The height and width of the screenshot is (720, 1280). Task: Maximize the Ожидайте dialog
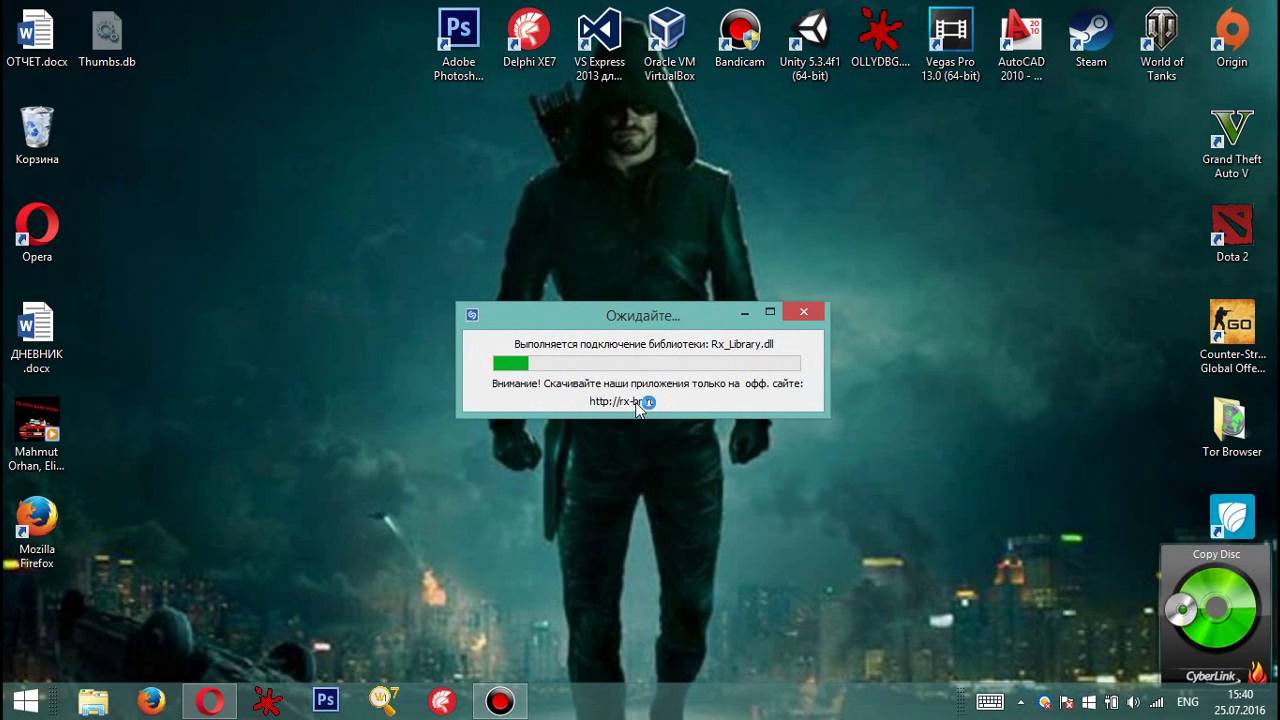tap(770, 313)
